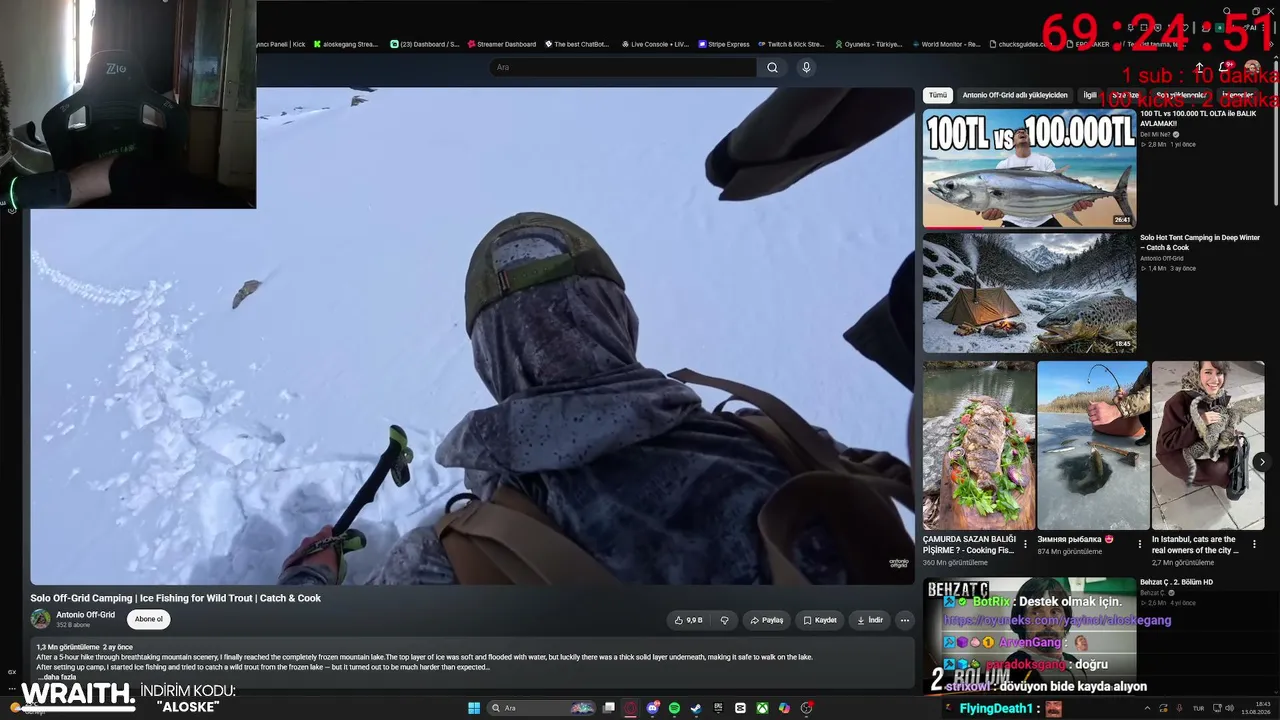Switch to Oyuneks - Türkiye browser tab

[868, 44]
